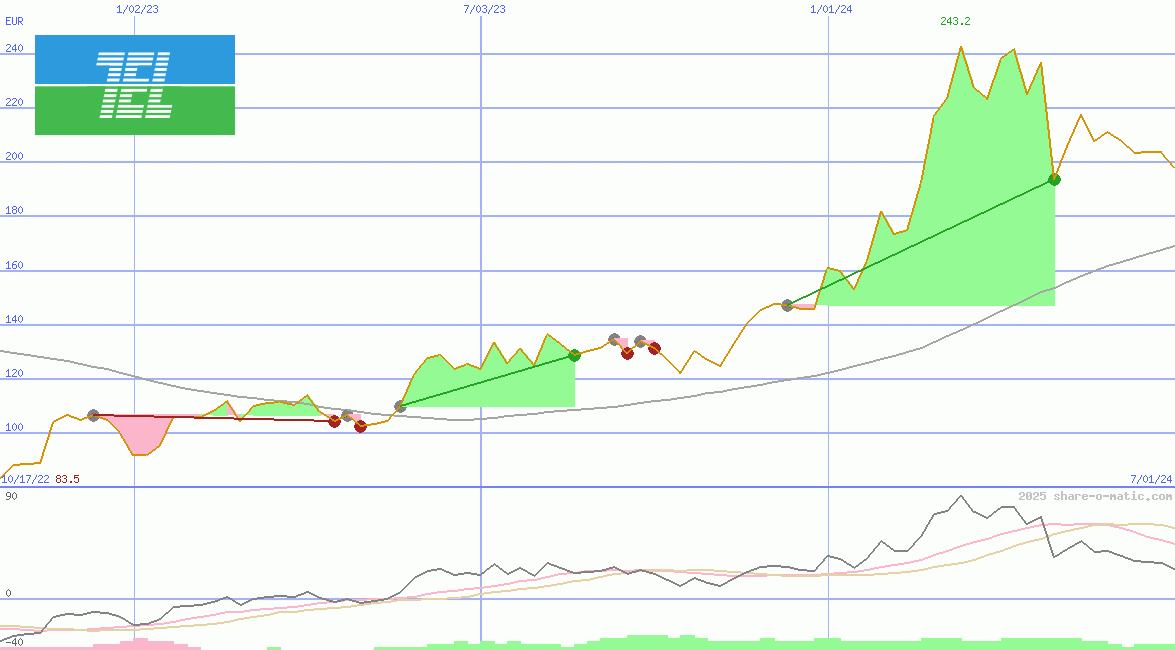Click the blue TCI logo block
The image size is (1175, 650).
pyautogui.click(x=134, y=60)
